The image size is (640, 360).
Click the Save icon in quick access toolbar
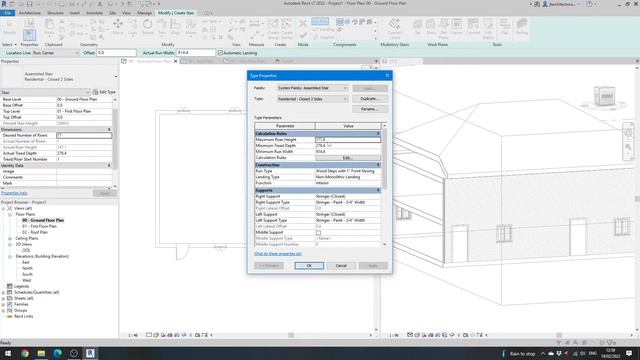click(x=29, y=4)
